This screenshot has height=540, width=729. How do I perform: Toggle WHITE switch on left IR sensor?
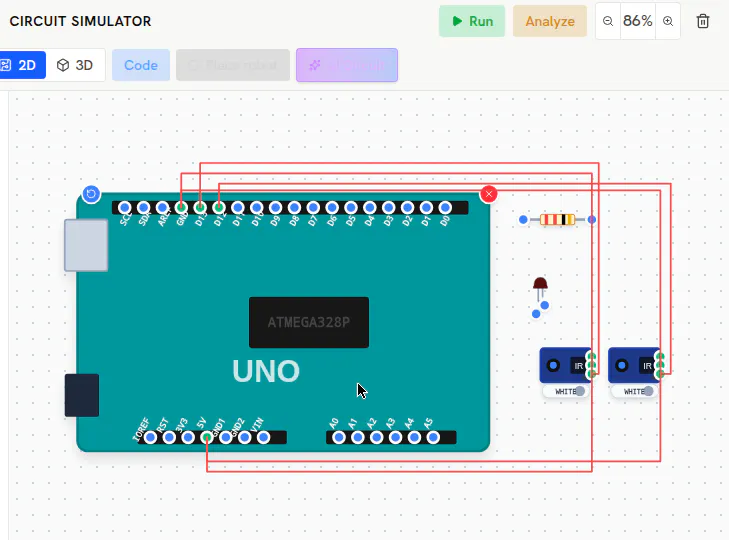click(x=566, y=391)
